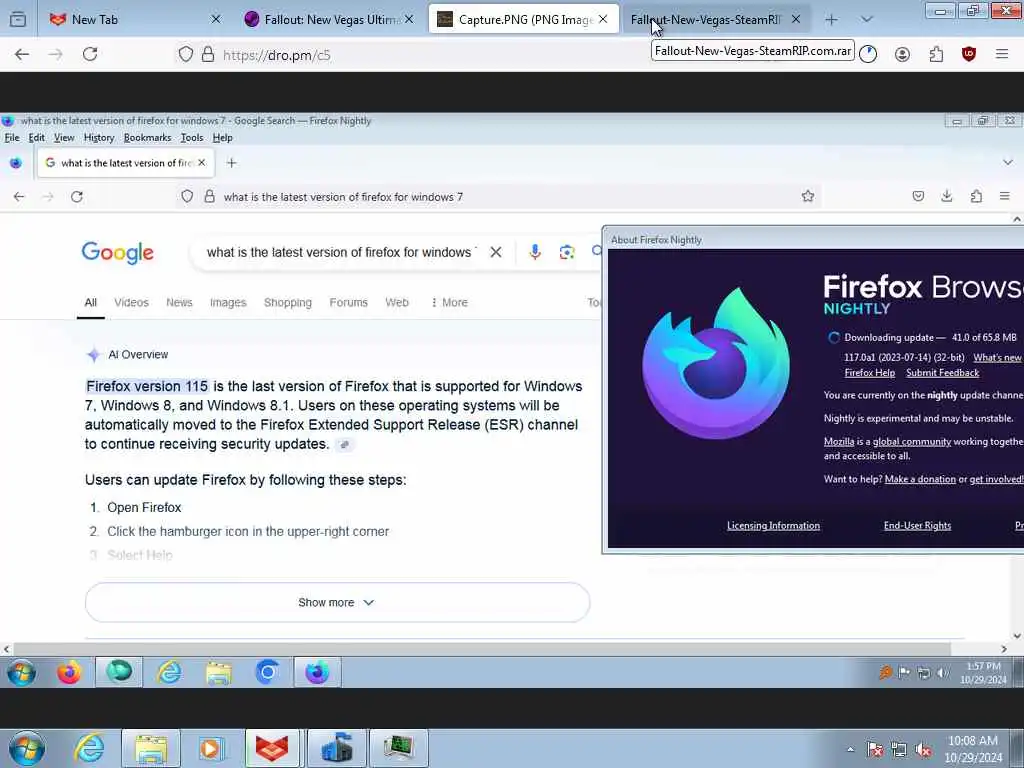Open Google Lens image search
This screenshot has height=768, width=1024.
click(567, 252)
